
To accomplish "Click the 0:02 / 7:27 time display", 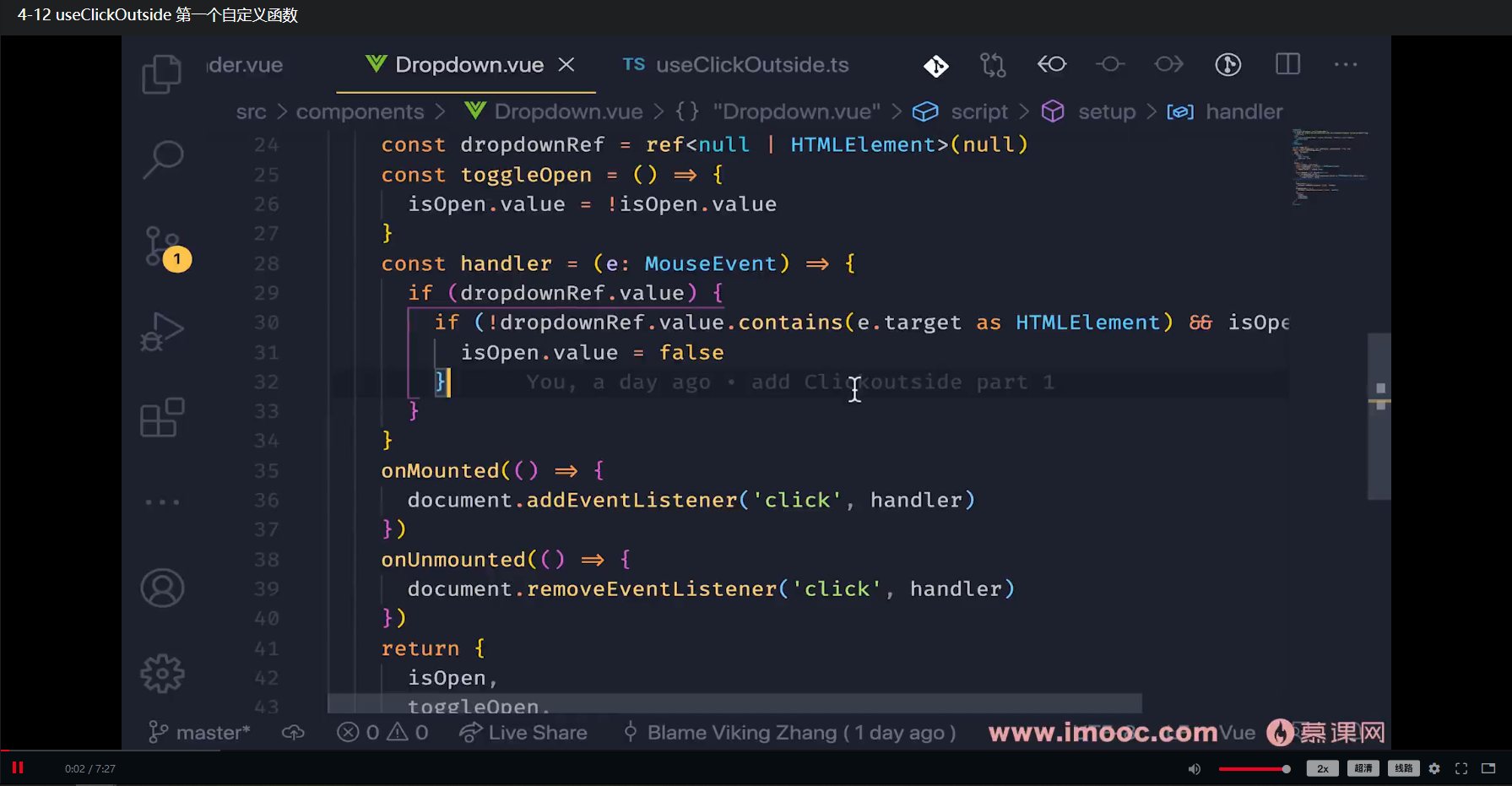I will click(90, 768).
